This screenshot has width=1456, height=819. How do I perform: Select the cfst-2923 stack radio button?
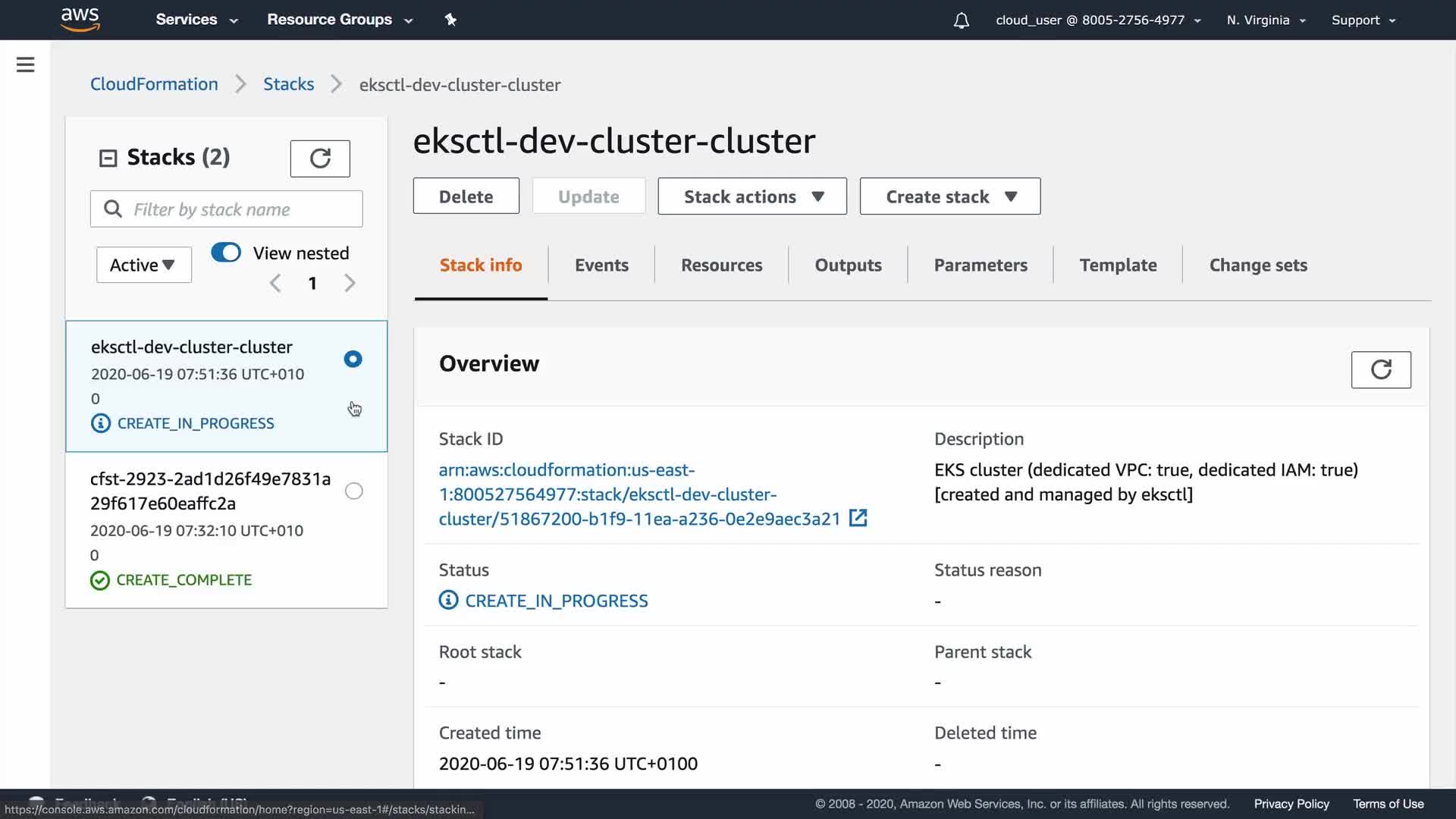pos(353,491)
